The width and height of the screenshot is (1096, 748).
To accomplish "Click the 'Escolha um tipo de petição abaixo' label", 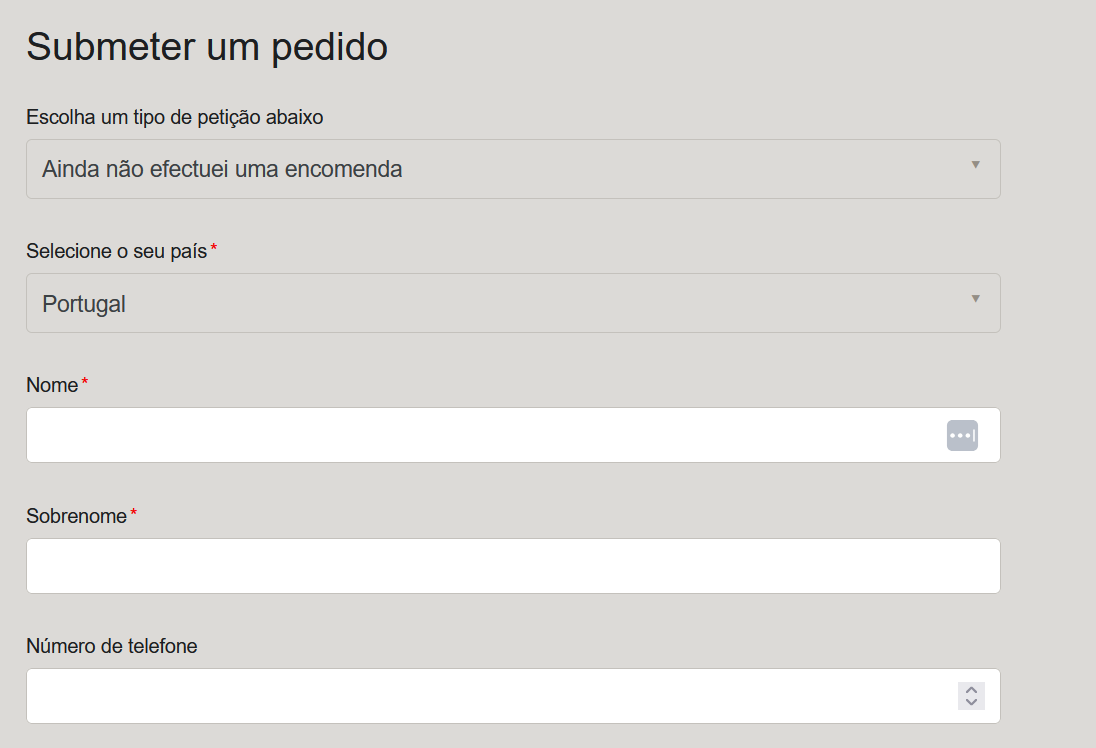I will click(x=175, y=117).
